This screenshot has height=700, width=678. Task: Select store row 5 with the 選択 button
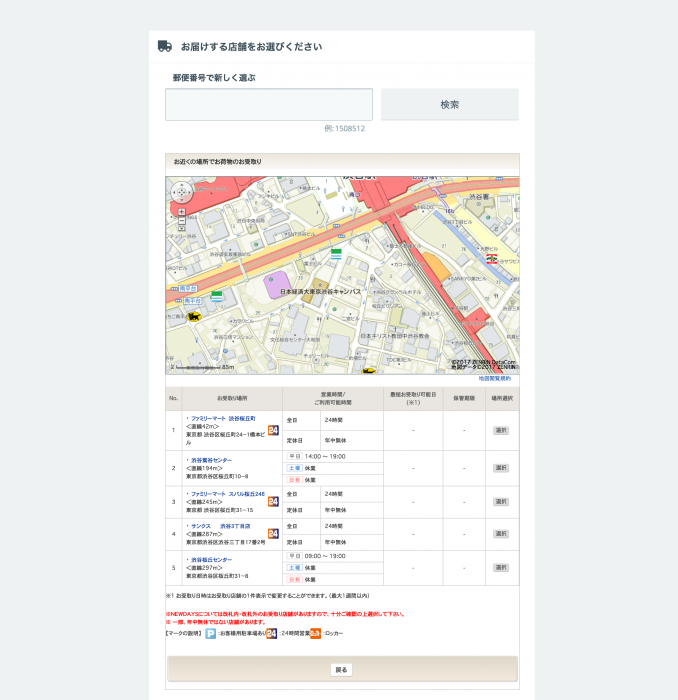(501, 568)
